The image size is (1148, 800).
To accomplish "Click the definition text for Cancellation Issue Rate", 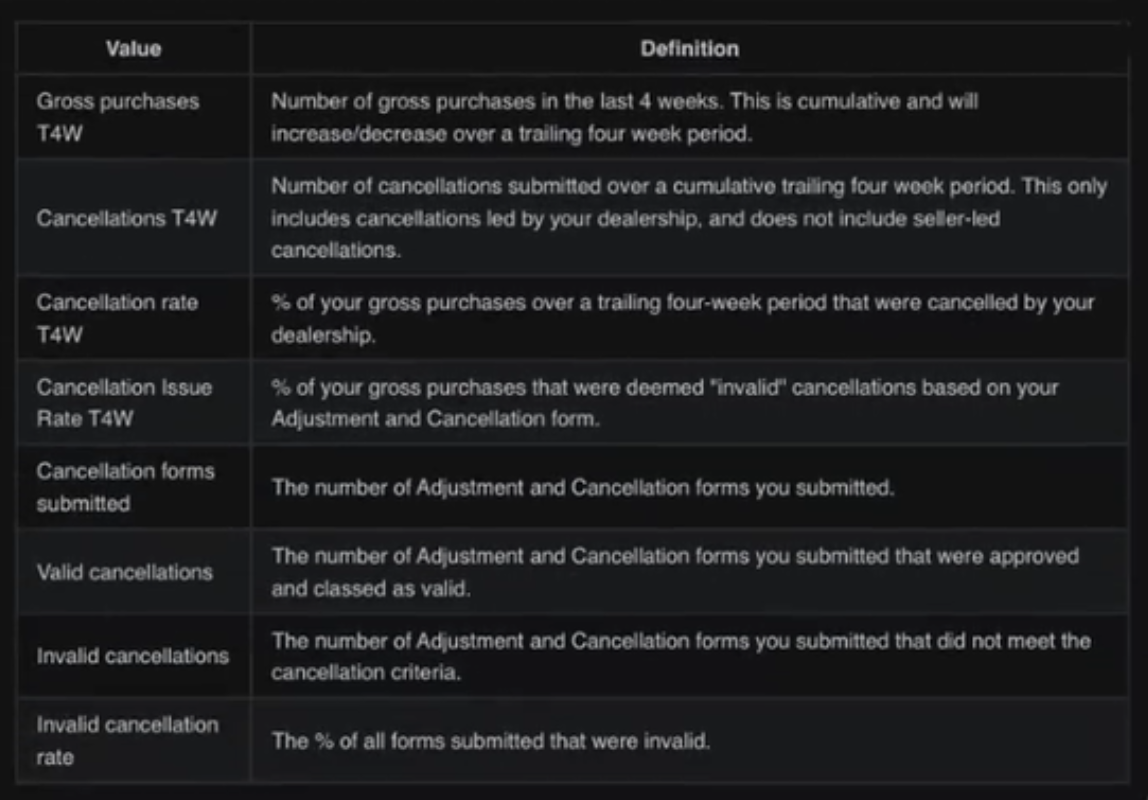I will pyautogui.click(x=664, y=402).
